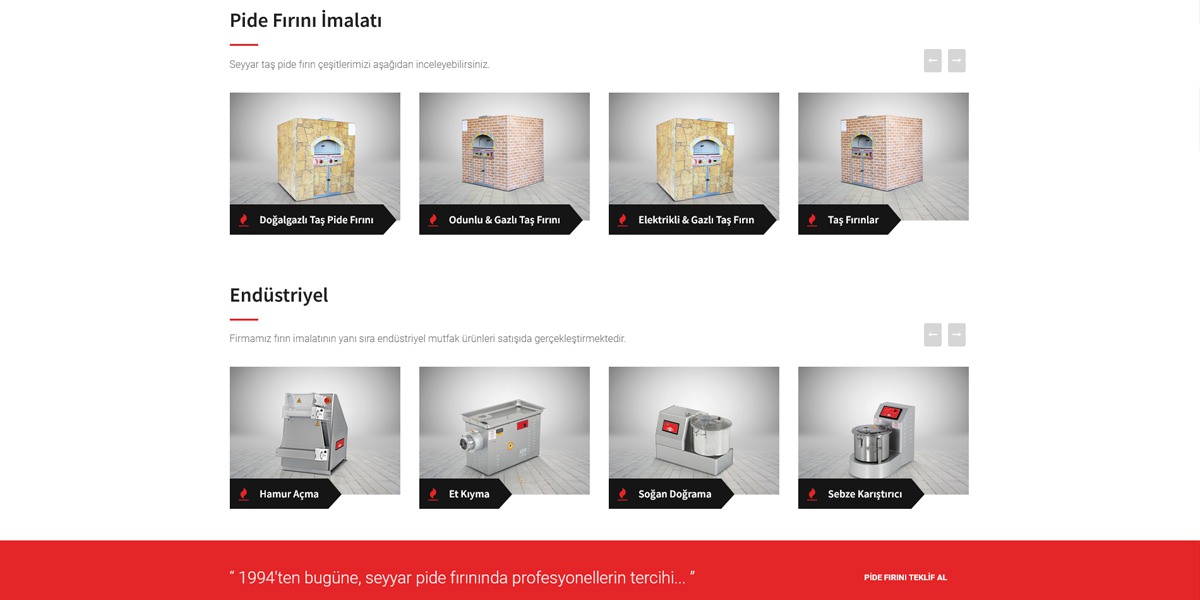Select the Et Kıyma label
Viewport: 1200px width, 600px height.
click(x=469, y=494)
